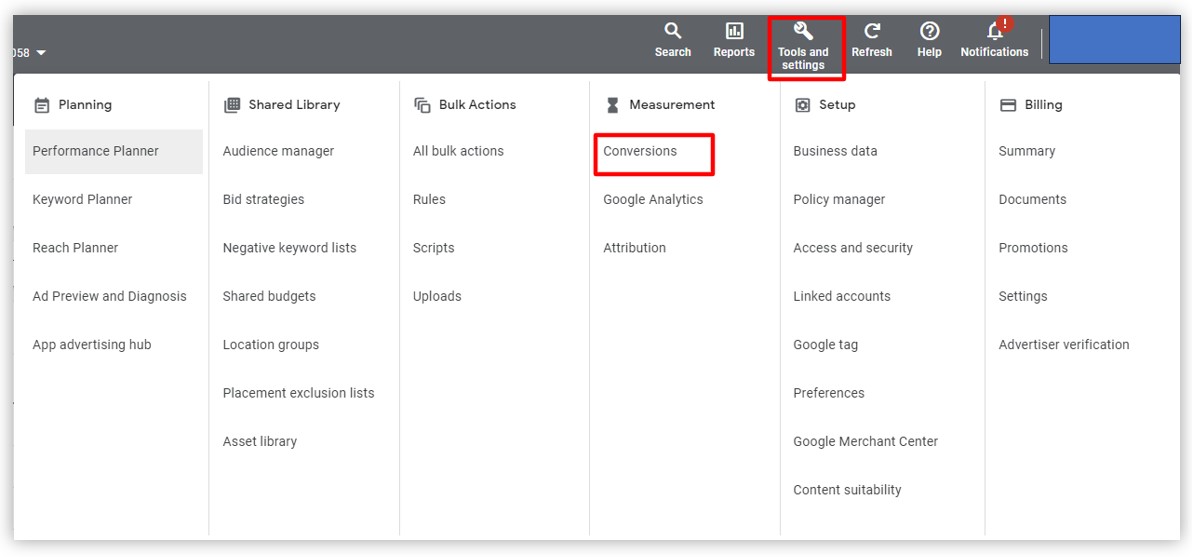The image size is (1192, 557).
Task: Open Negative keyword lists
Action: (x=290, y=248)
